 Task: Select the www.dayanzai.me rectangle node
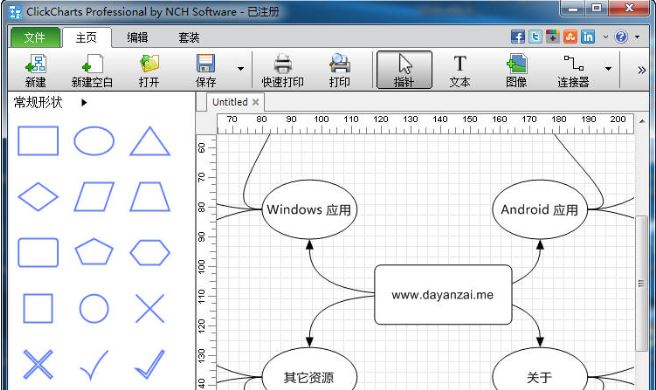point(443,295)
